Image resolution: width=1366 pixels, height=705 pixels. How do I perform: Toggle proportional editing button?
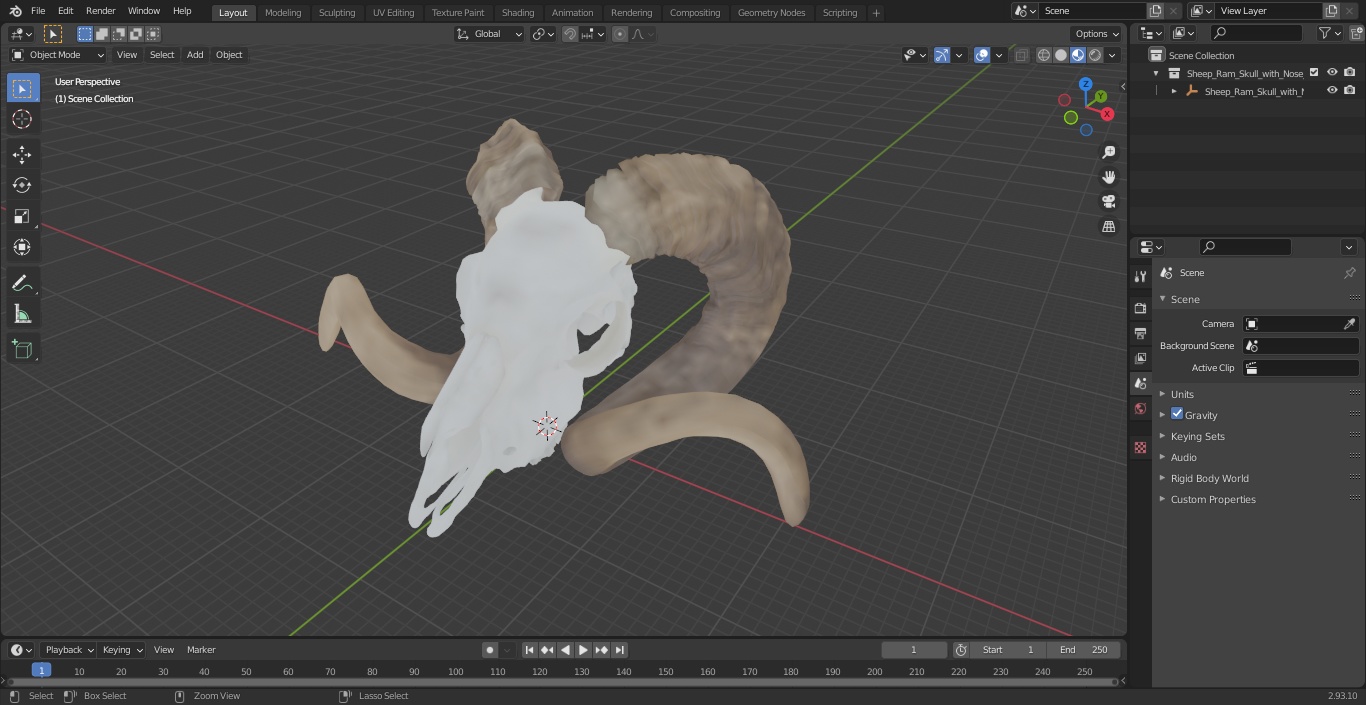620,34
